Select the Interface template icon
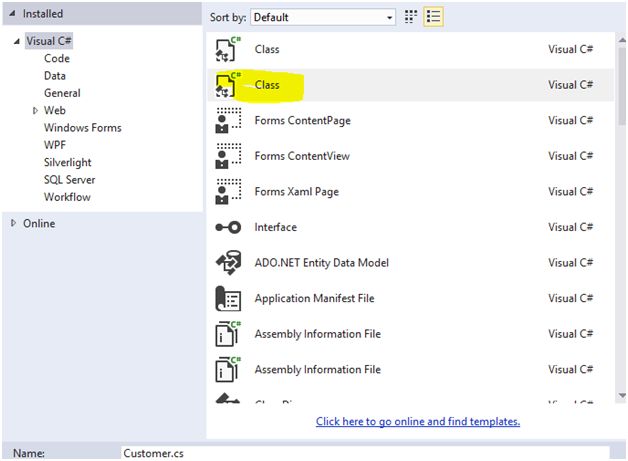 [x=229, y=227]
